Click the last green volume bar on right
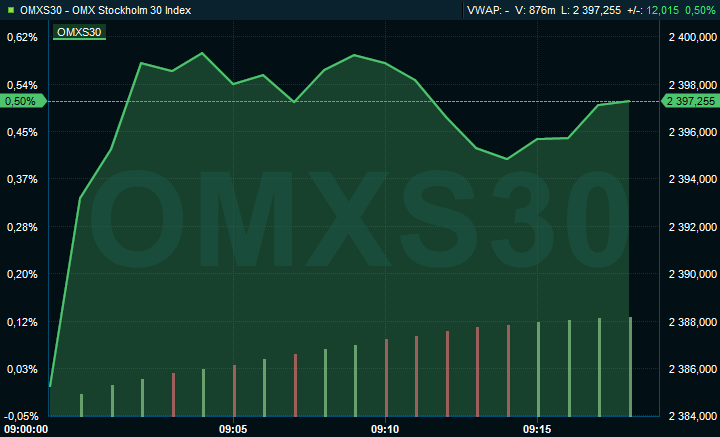 coord(630,367)
